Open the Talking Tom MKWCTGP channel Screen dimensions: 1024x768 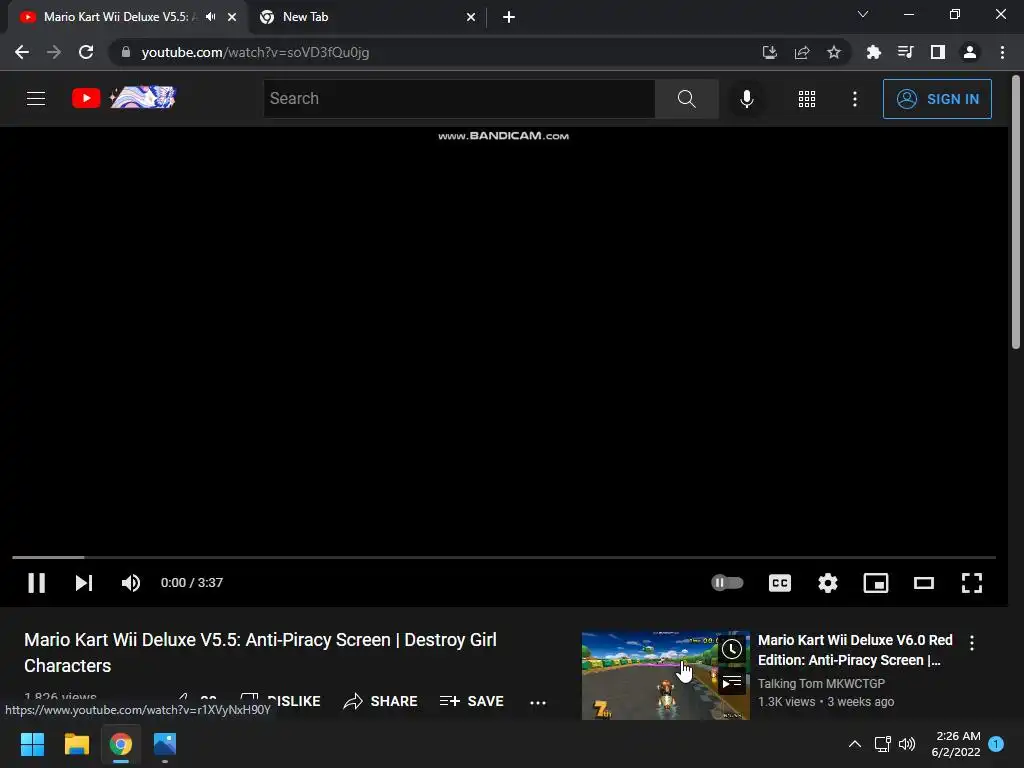tap(821, 683)
